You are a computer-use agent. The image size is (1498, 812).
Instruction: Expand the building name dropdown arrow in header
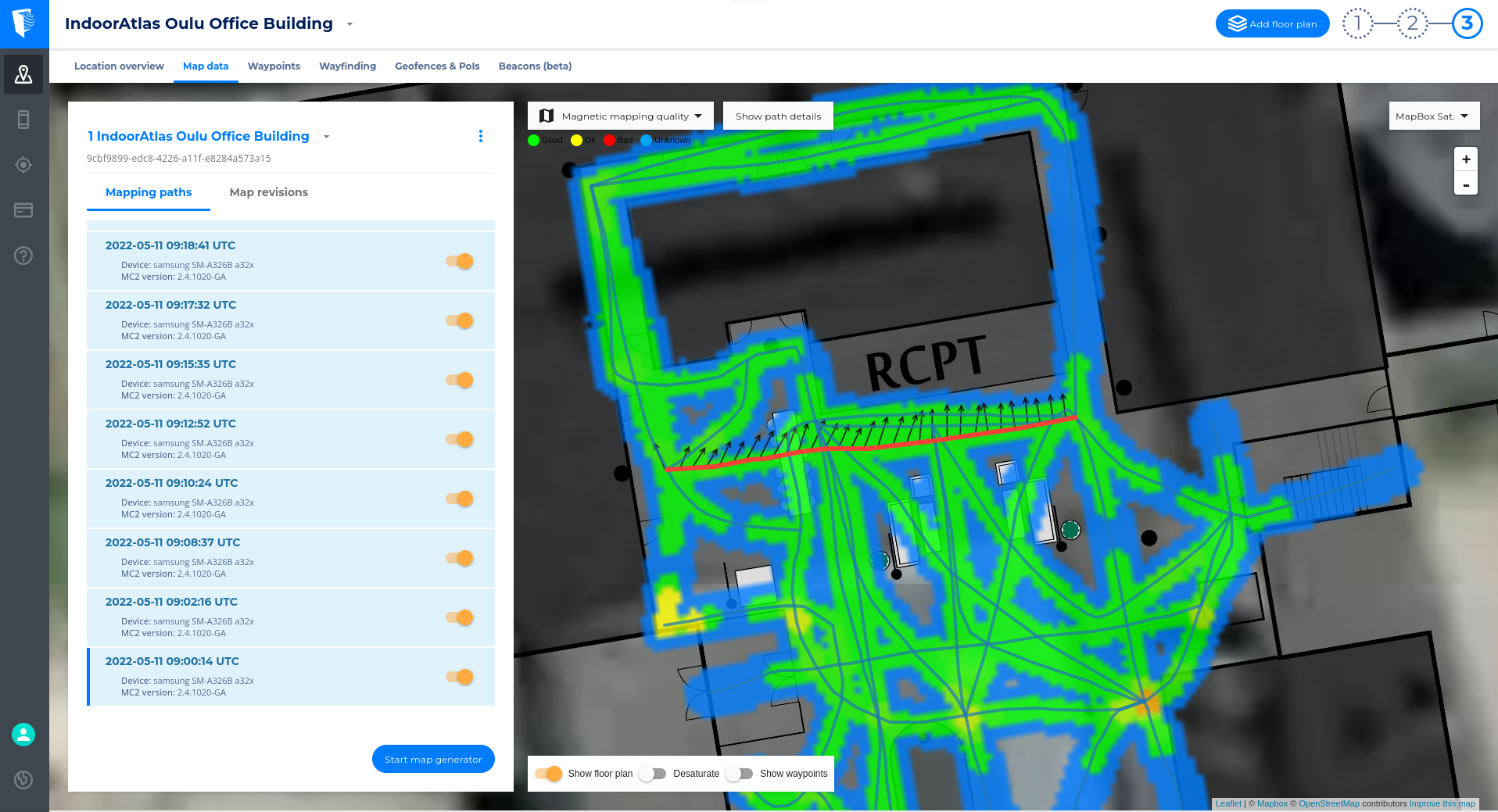pos(349,24)
